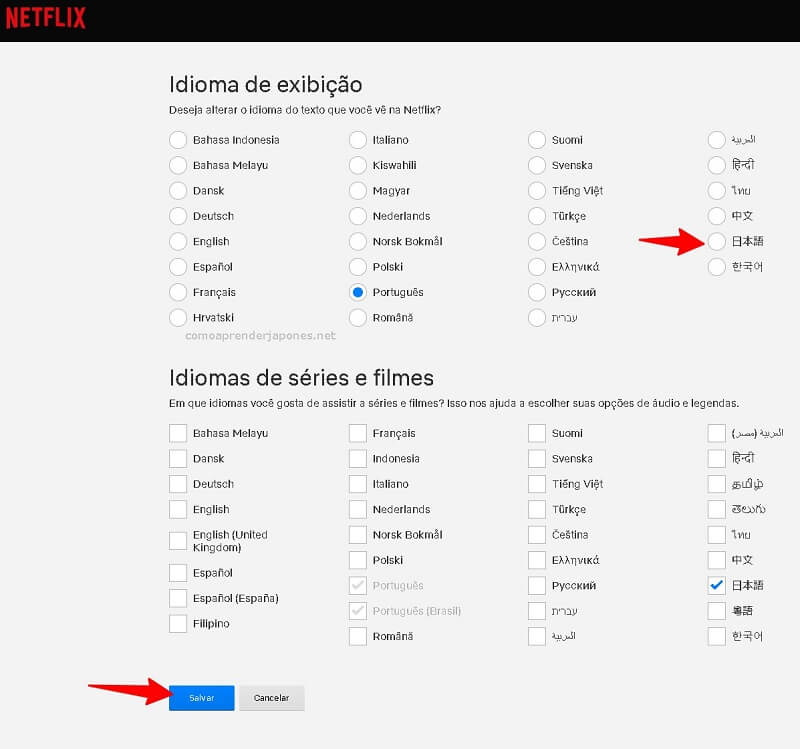Tick Suomi checkbox in series languages
800x749 pixels.
coord(537,433)
